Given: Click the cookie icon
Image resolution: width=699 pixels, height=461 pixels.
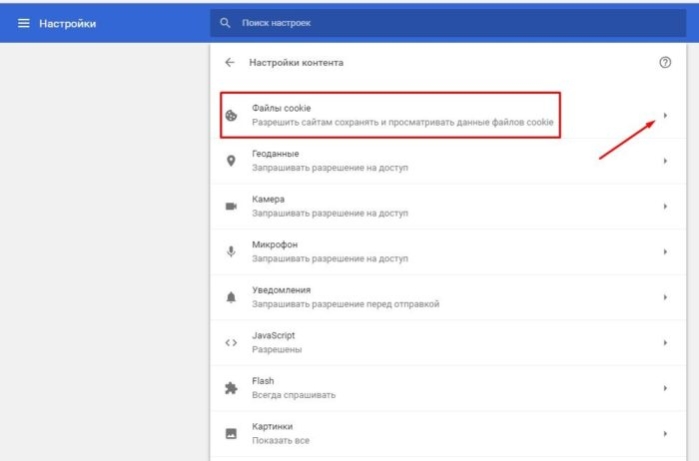Looking at the screenshot, I should 231,115.
